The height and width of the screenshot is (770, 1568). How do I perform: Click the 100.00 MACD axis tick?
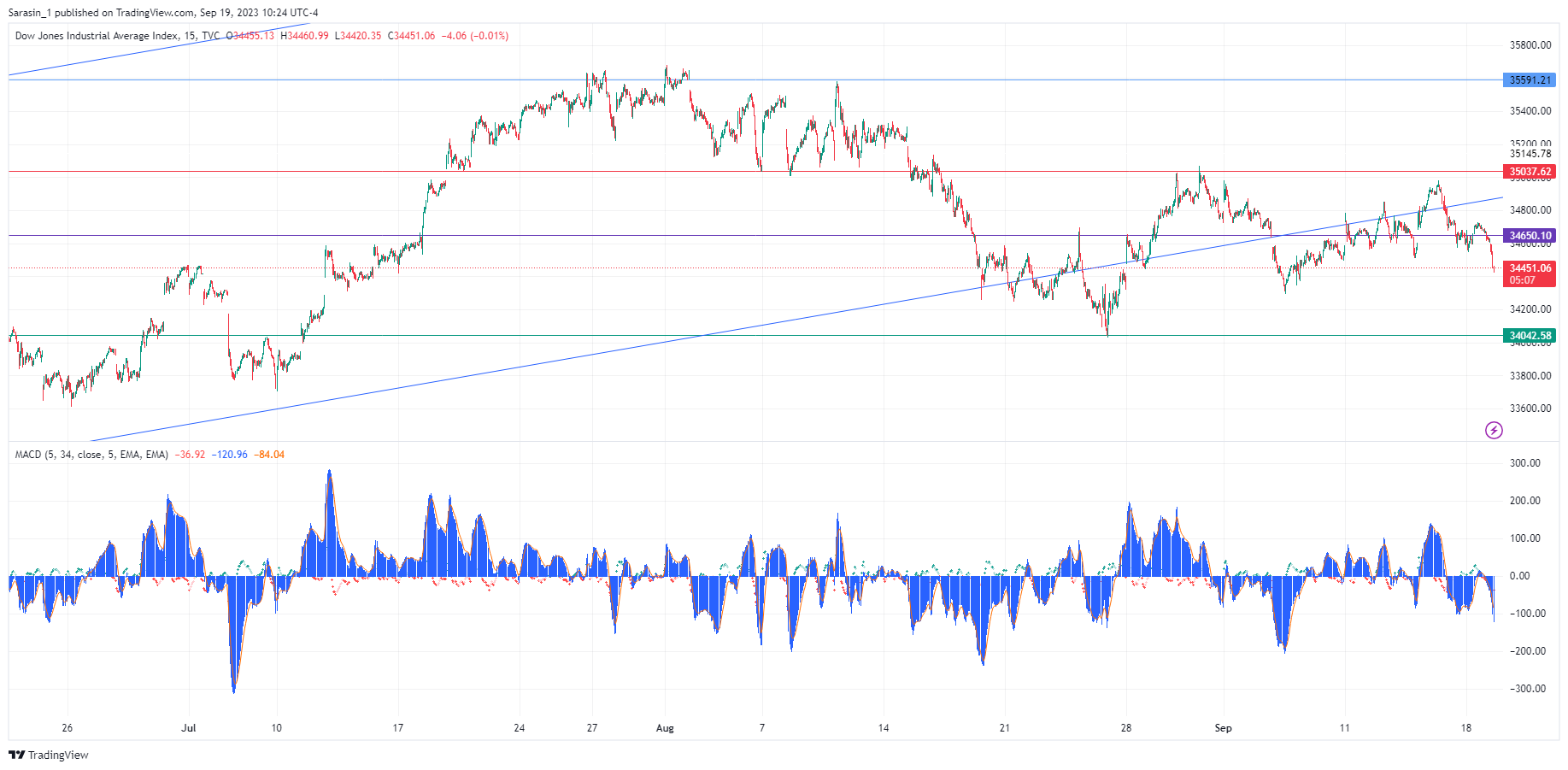pyautogui.click(x=1525, y=538)
